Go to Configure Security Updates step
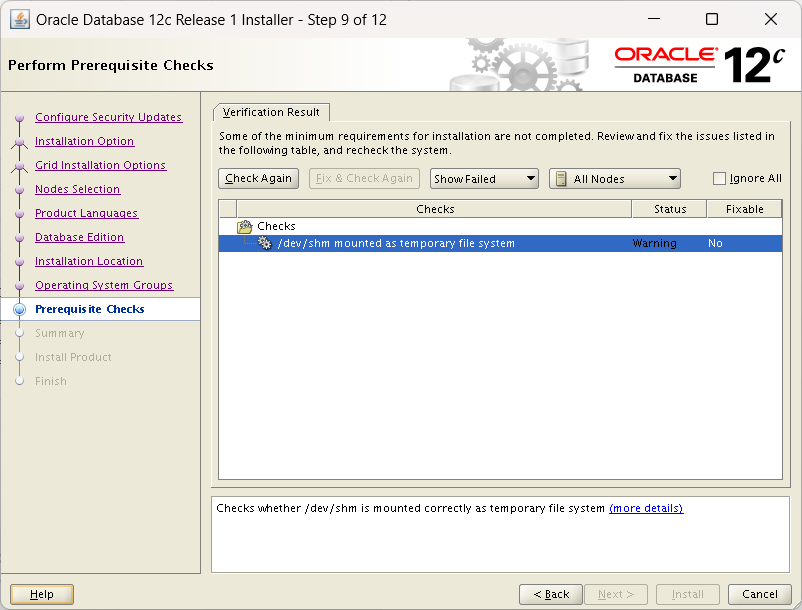This screenshot has width=802, height=610. pos(108,117)
